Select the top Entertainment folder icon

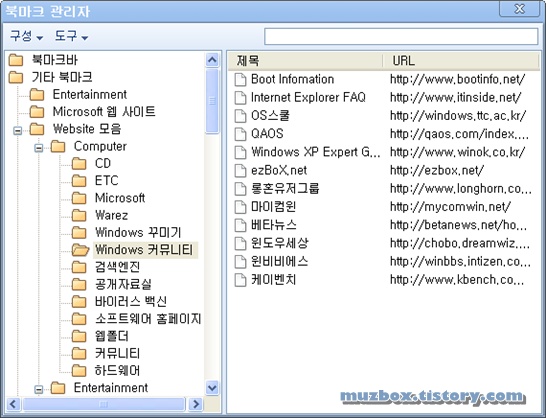click(x=37, y=94)
